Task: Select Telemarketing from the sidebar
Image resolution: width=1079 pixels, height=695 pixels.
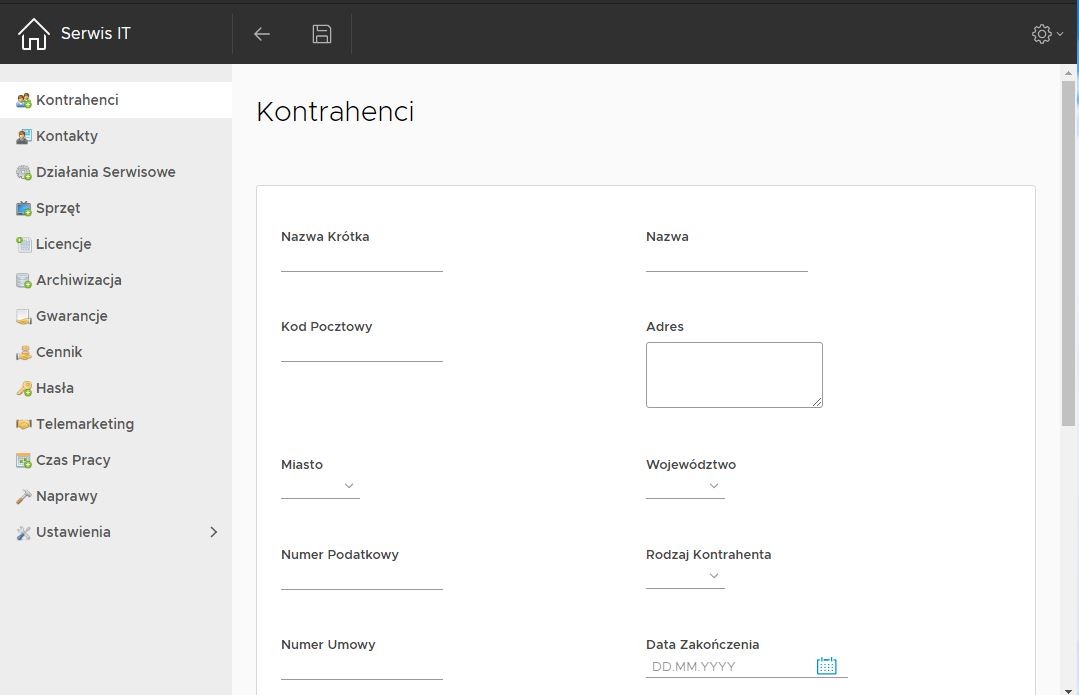Action: pos(85,424)
